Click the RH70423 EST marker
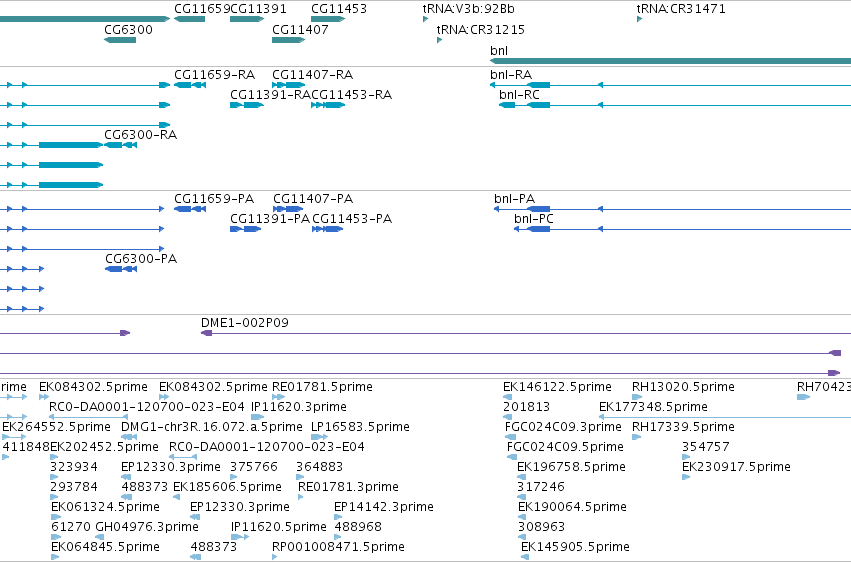Screen dimensions: 851x562 pyautogui.click(x=803, y=397)
